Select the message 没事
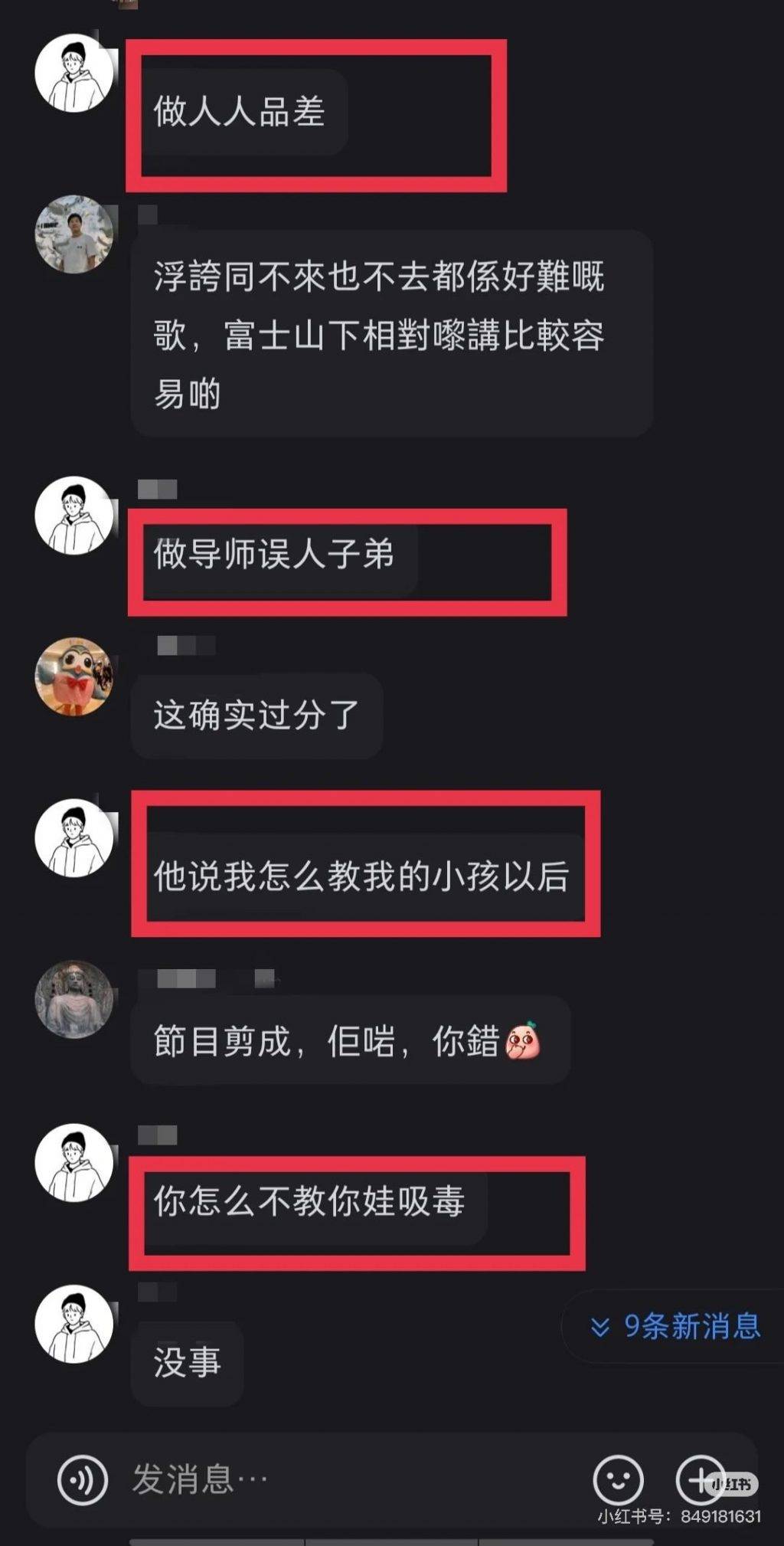The width and height of the screenshot is (784, 1546). coord(188,1363)
